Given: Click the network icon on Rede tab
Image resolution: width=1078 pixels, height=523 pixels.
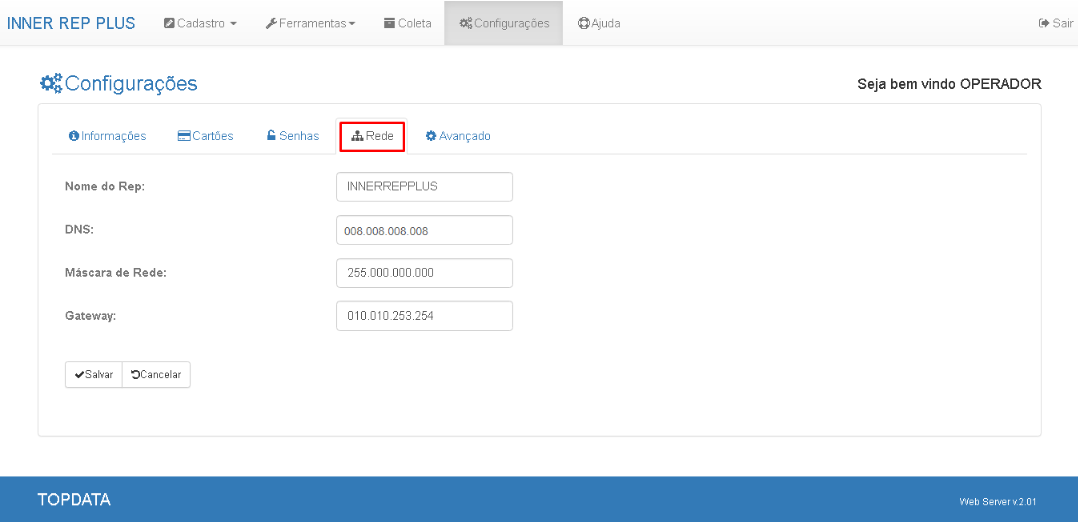Looking at the screenshot, I should [x=357, y=136].
